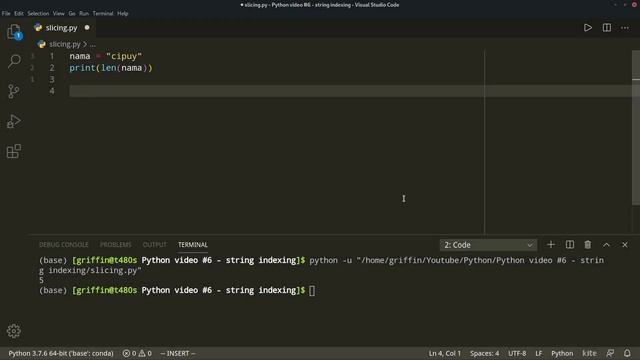The height and width of the screenshot is (360, 640).
Task: Expand breadcrumb ellipsis after slicing.py
Action: click(x=93, y=44)
